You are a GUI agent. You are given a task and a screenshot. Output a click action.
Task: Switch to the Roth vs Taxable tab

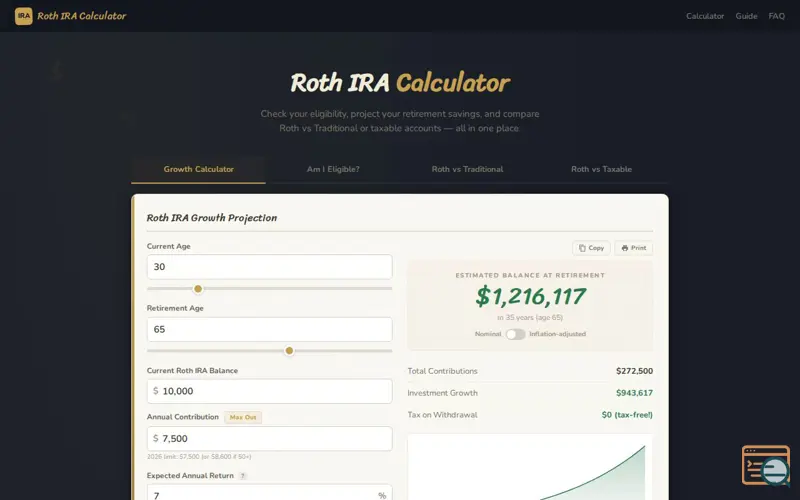pos(602,169)
